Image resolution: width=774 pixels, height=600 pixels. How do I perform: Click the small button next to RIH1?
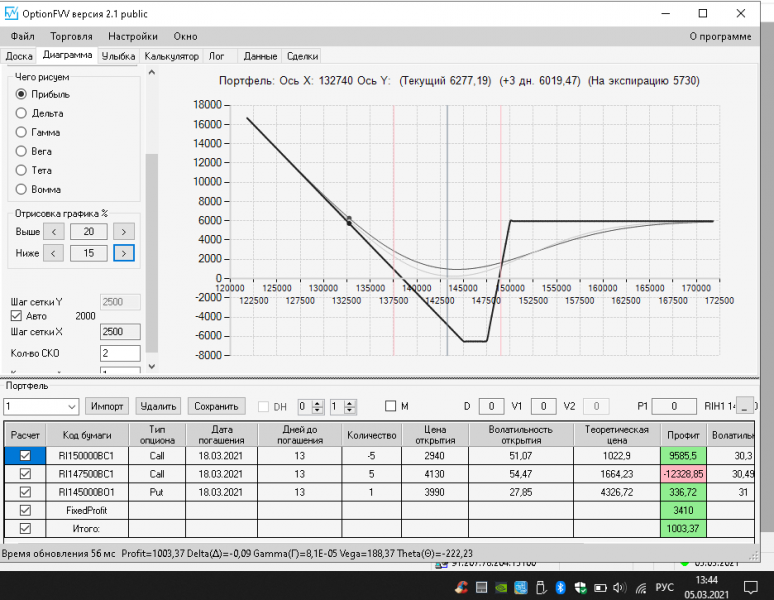tap(745, 406)
